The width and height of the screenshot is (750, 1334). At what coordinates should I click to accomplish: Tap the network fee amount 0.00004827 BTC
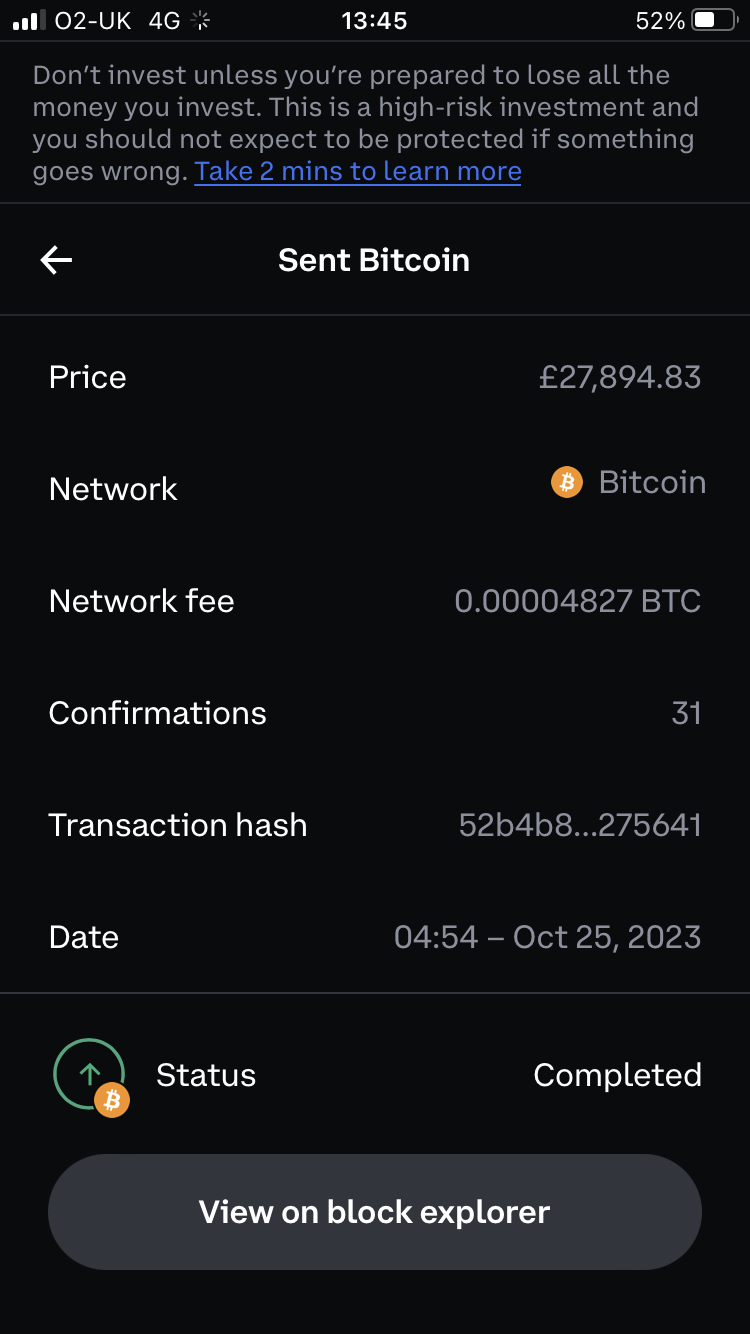click(577, 601)
